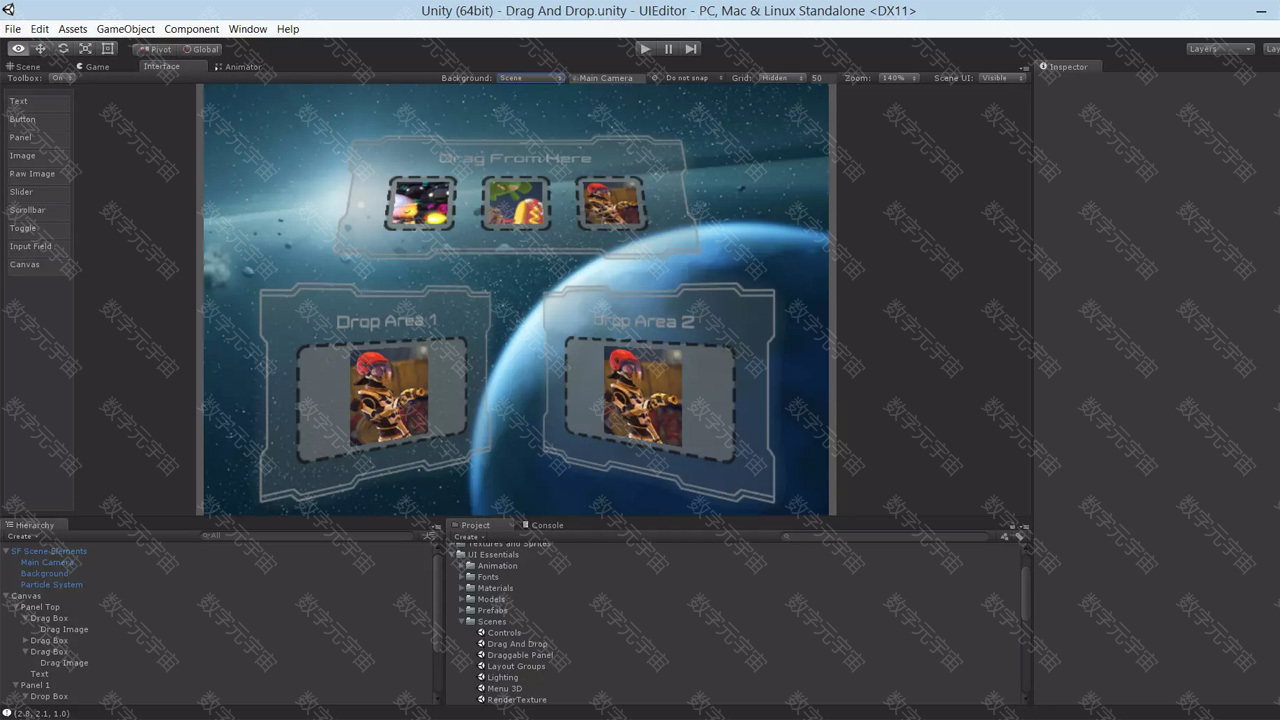Add an Input Field from toolbox
This screenshot has height=720, width=1280.
[x=39, y=246]
